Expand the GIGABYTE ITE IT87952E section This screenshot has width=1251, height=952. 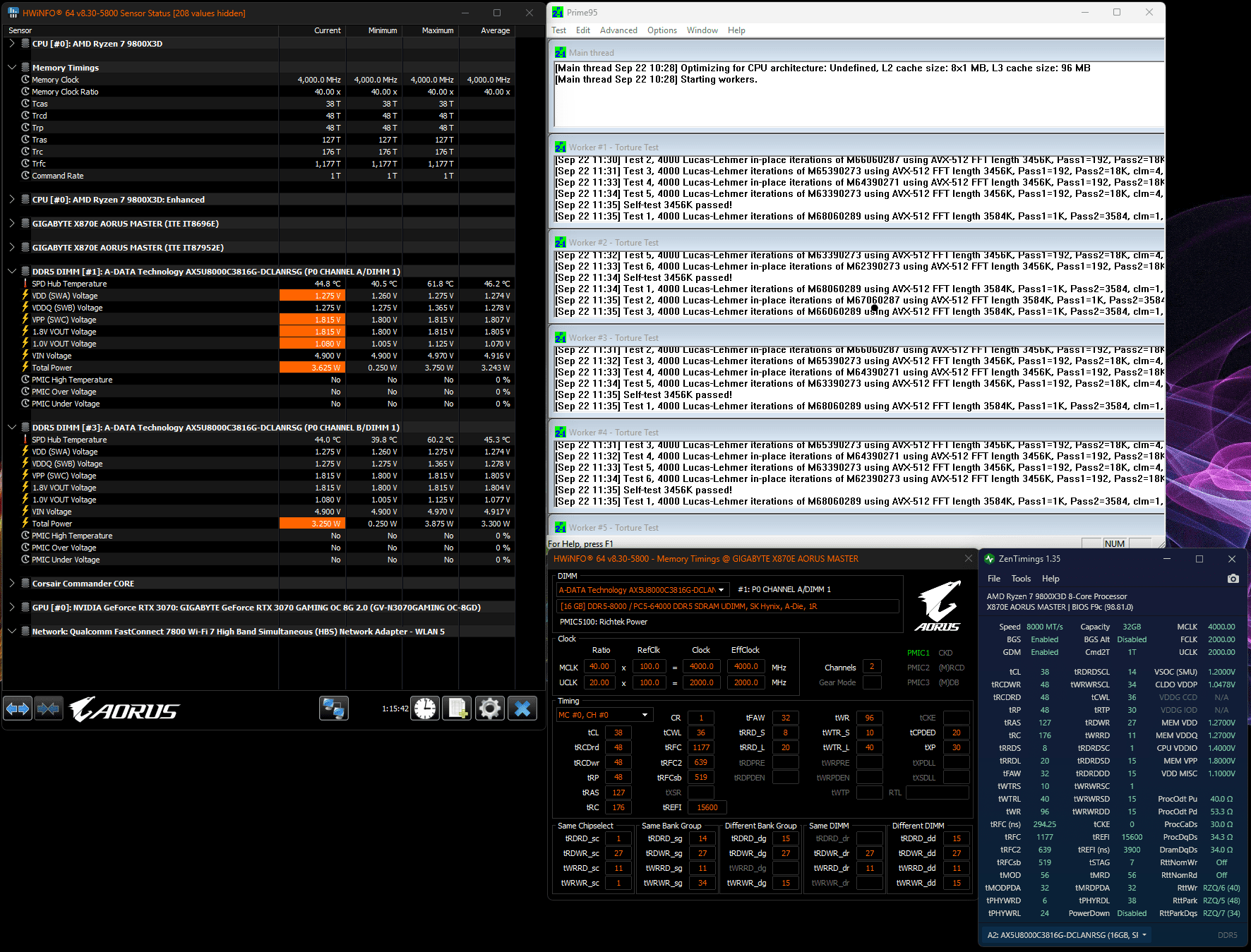click(x=11, y=248)
